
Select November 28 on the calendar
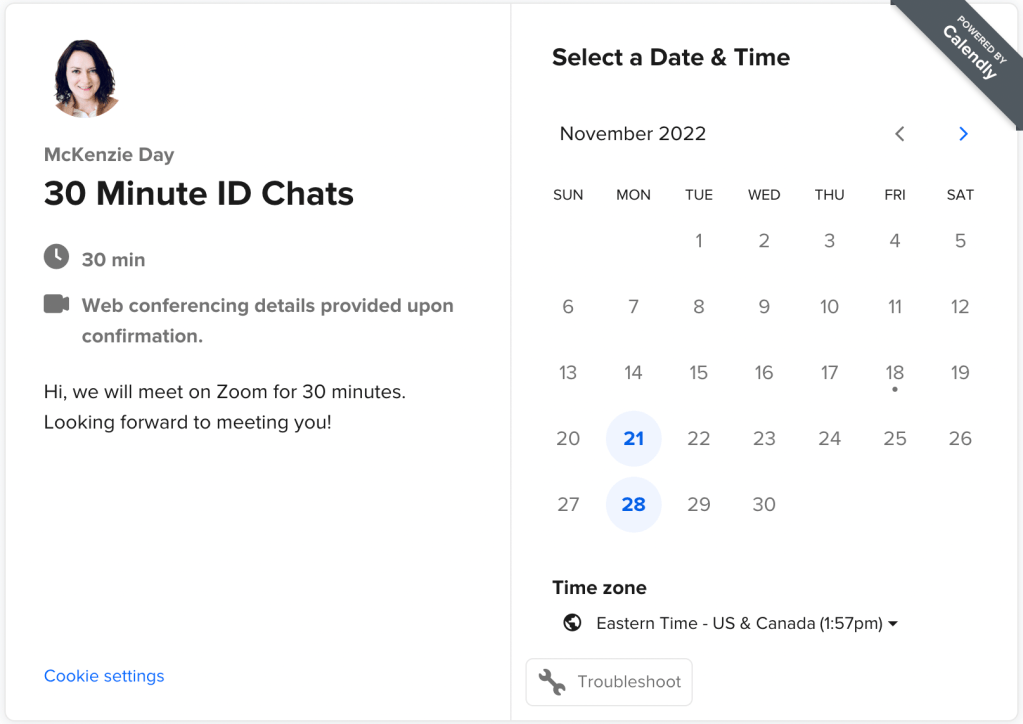633,504
